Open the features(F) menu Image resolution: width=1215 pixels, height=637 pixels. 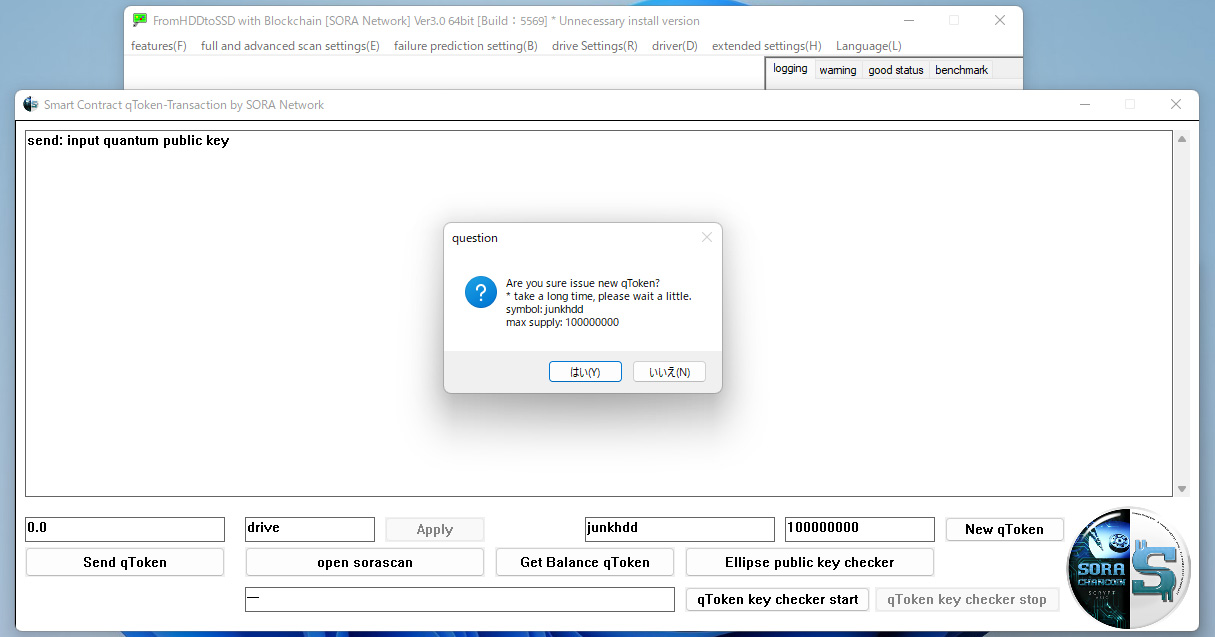[x=159, y=46]
